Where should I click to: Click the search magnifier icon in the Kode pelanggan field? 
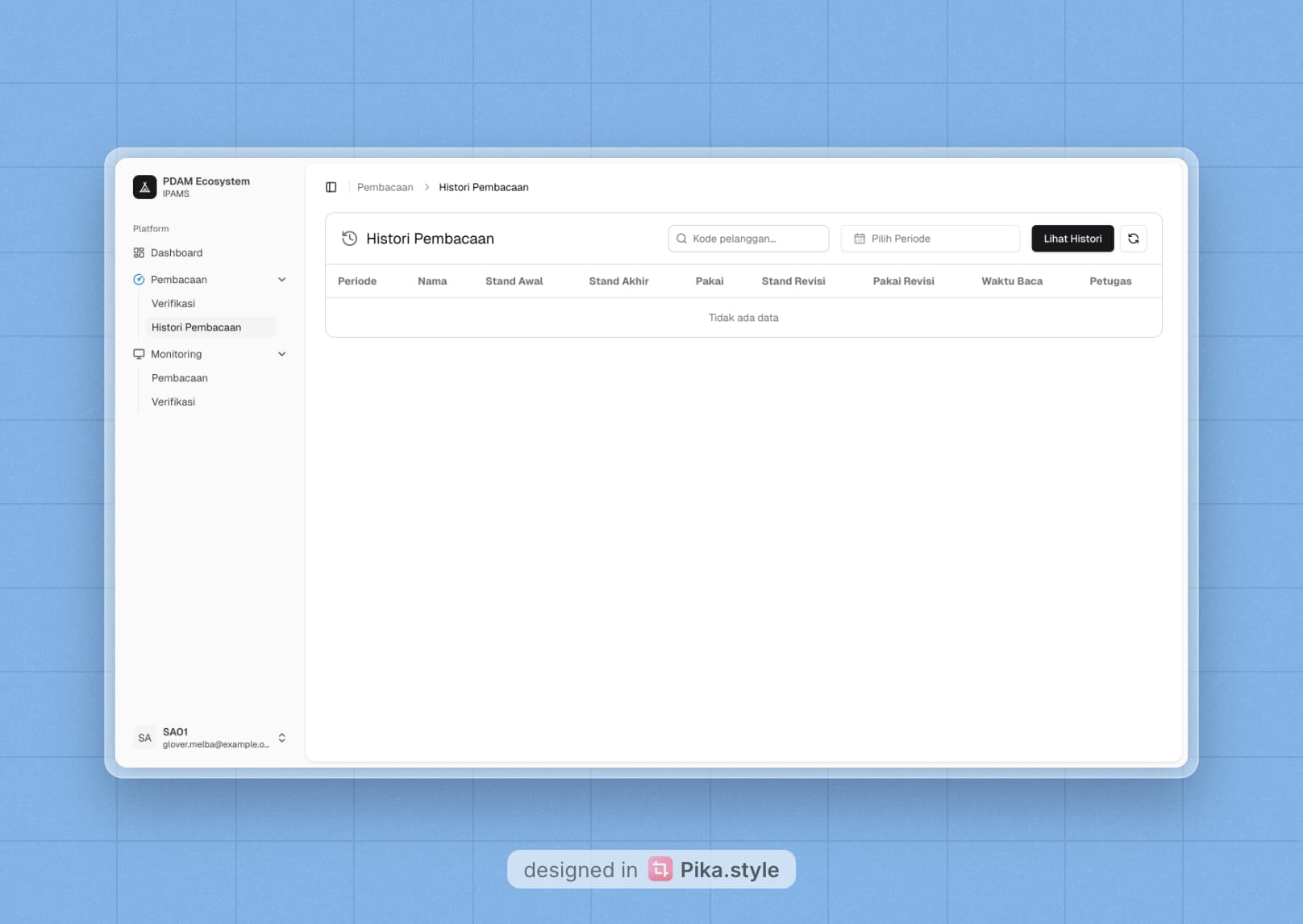682,239
